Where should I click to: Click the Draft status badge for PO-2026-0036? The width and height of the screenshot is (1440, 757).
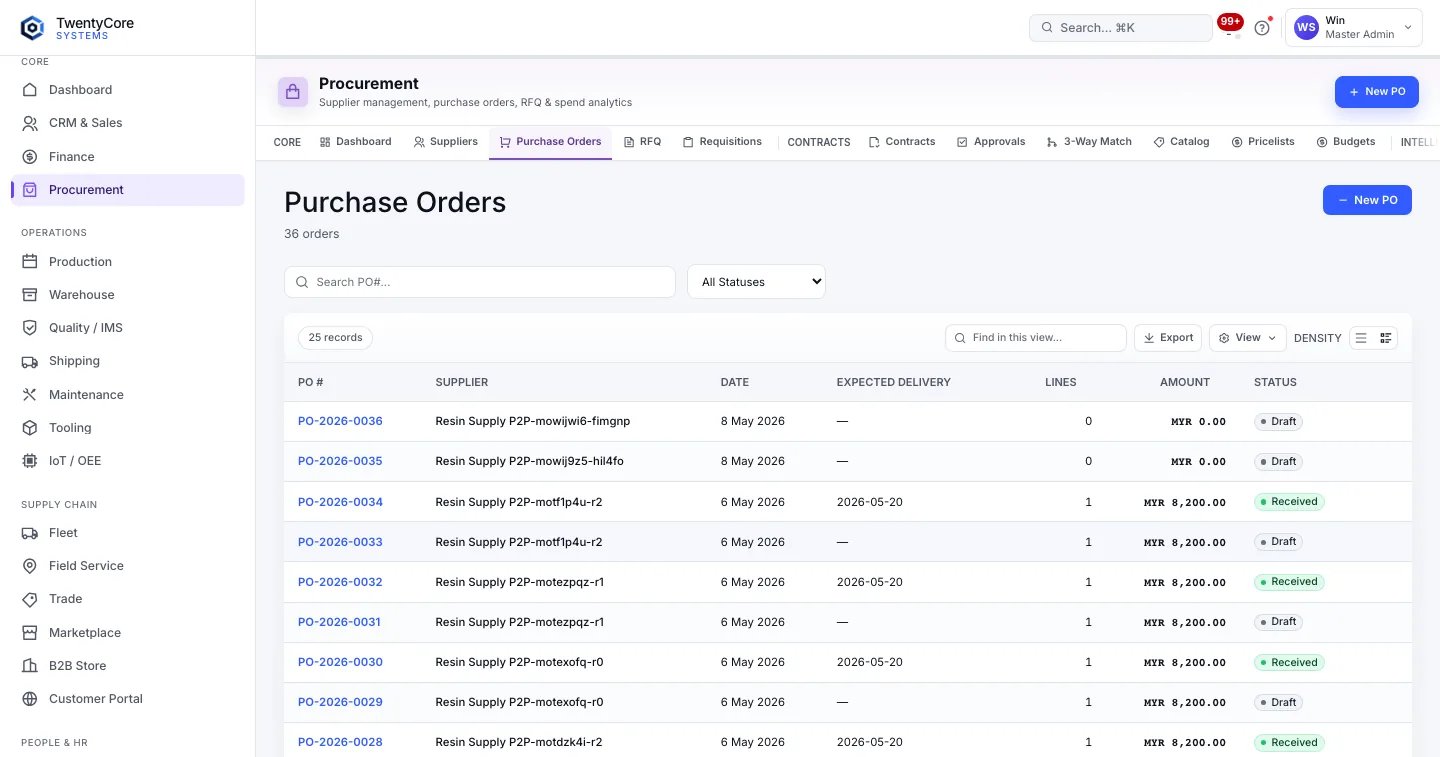(1279, 422)
